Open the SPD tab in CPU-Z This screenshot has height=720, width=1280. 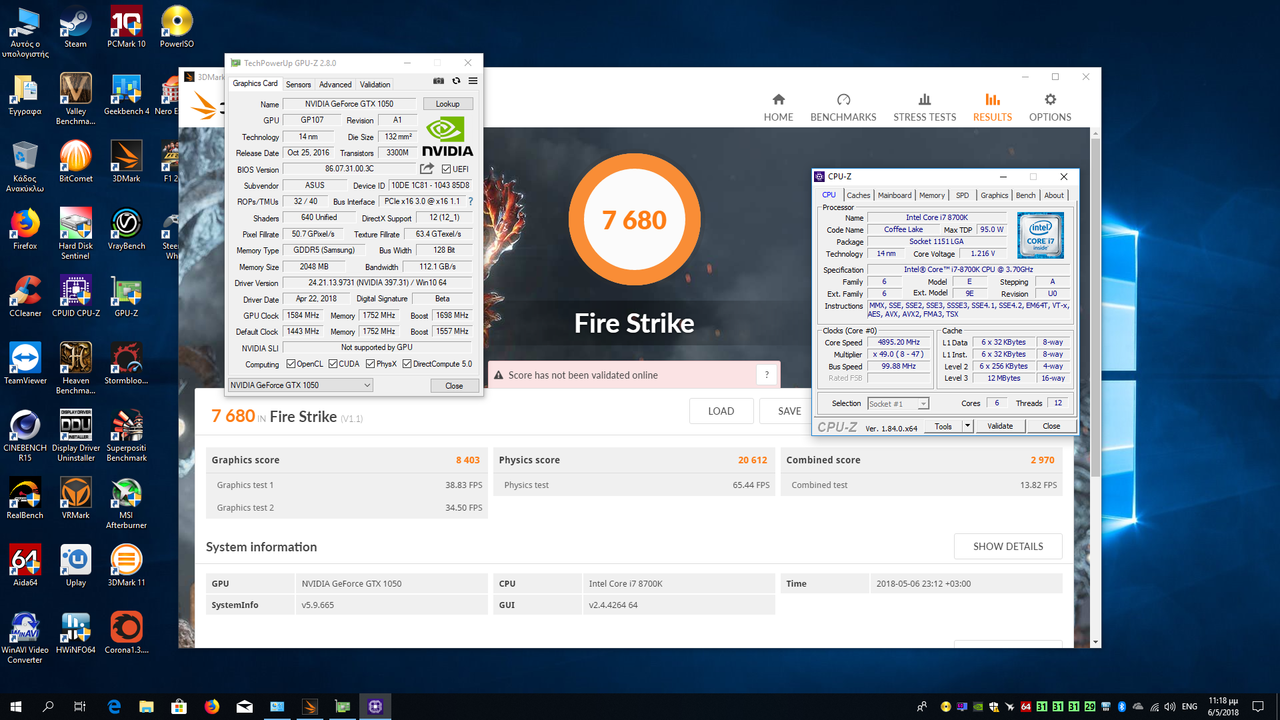[x=962, y=195]
